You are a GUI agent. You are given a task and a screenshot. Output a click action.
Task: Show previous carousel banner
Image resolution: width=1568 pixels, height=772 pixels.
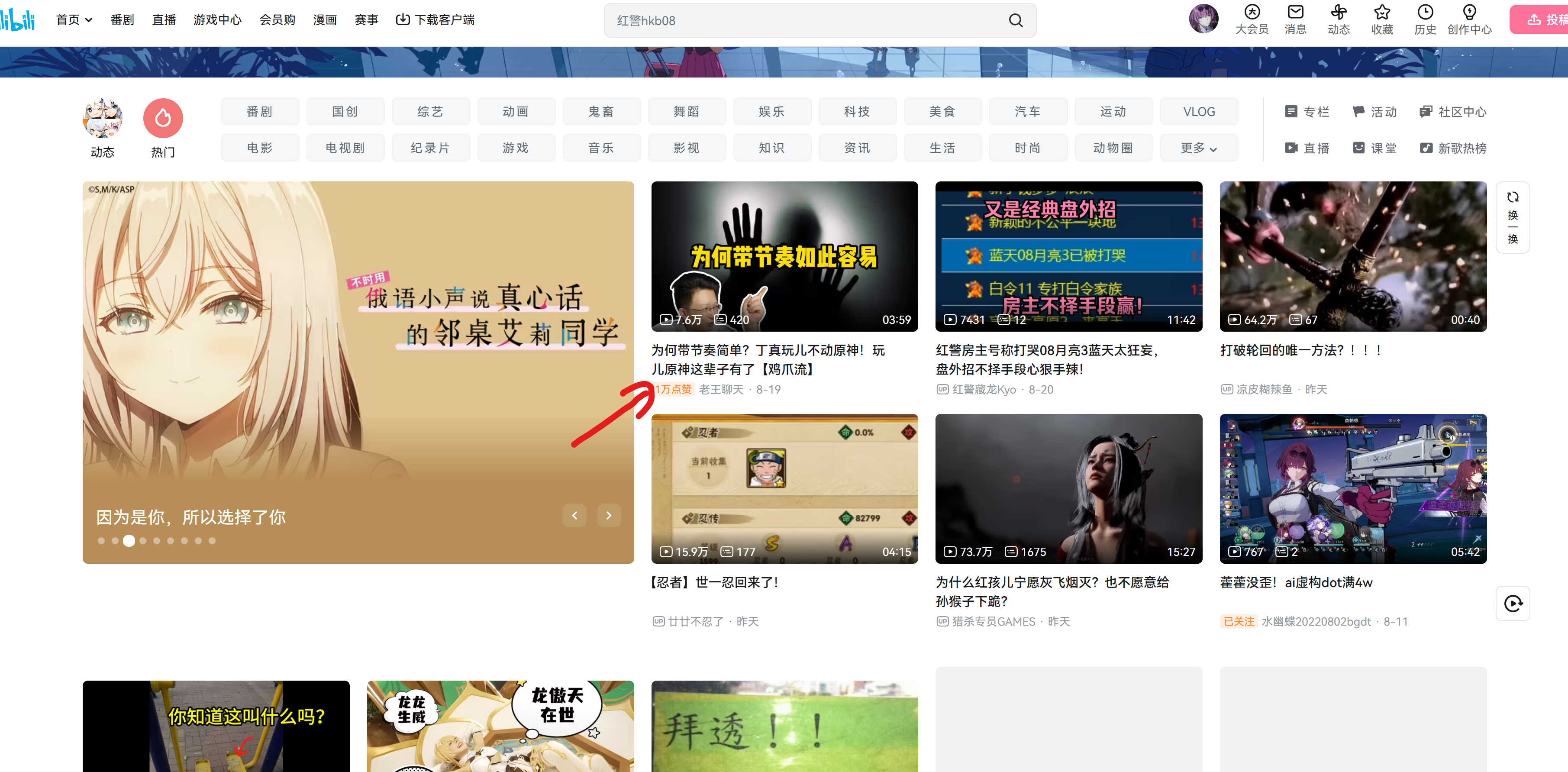574,516
